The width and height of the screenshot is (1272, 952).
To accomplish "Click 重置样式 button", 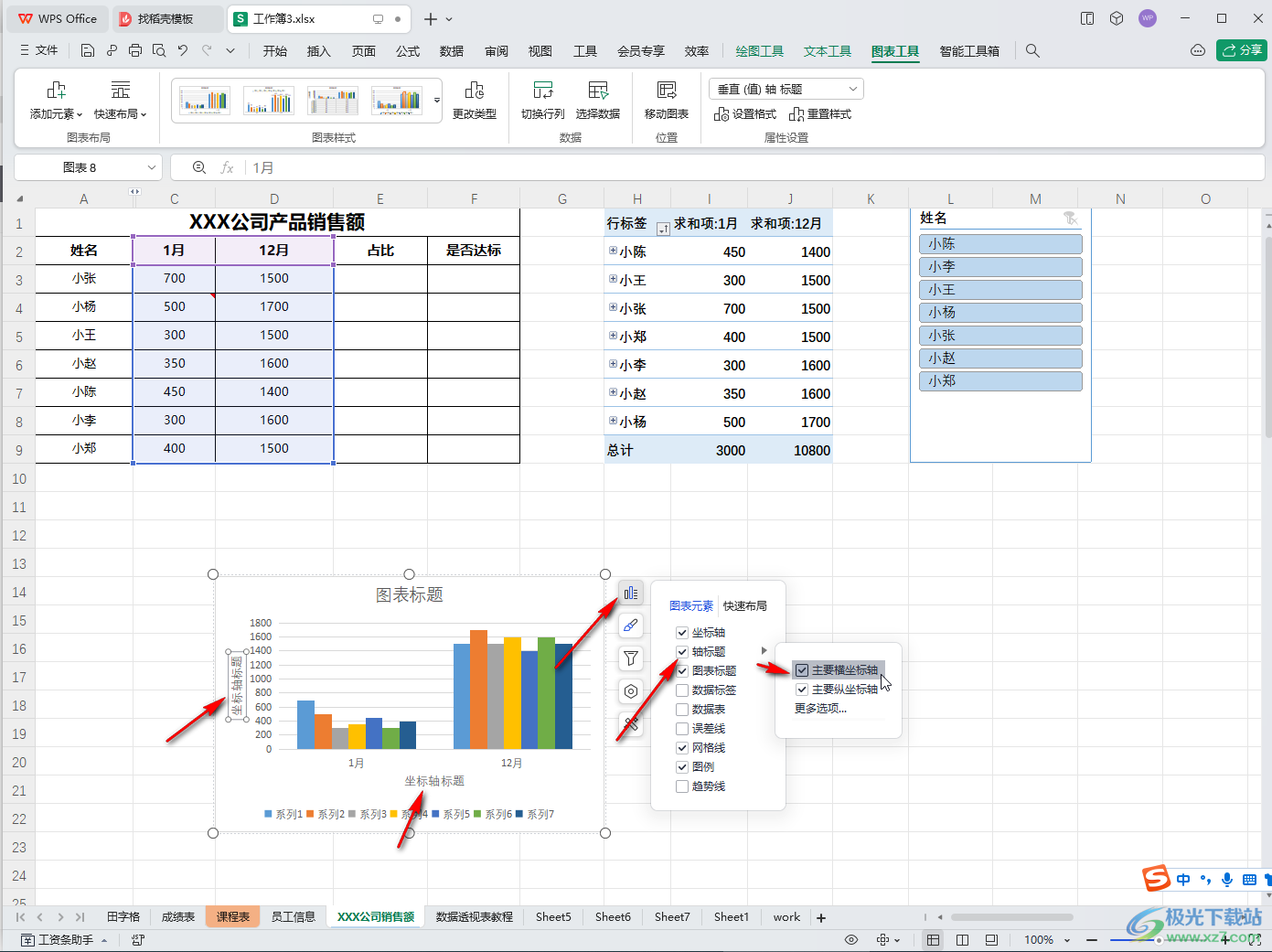I will click(820, 114).
